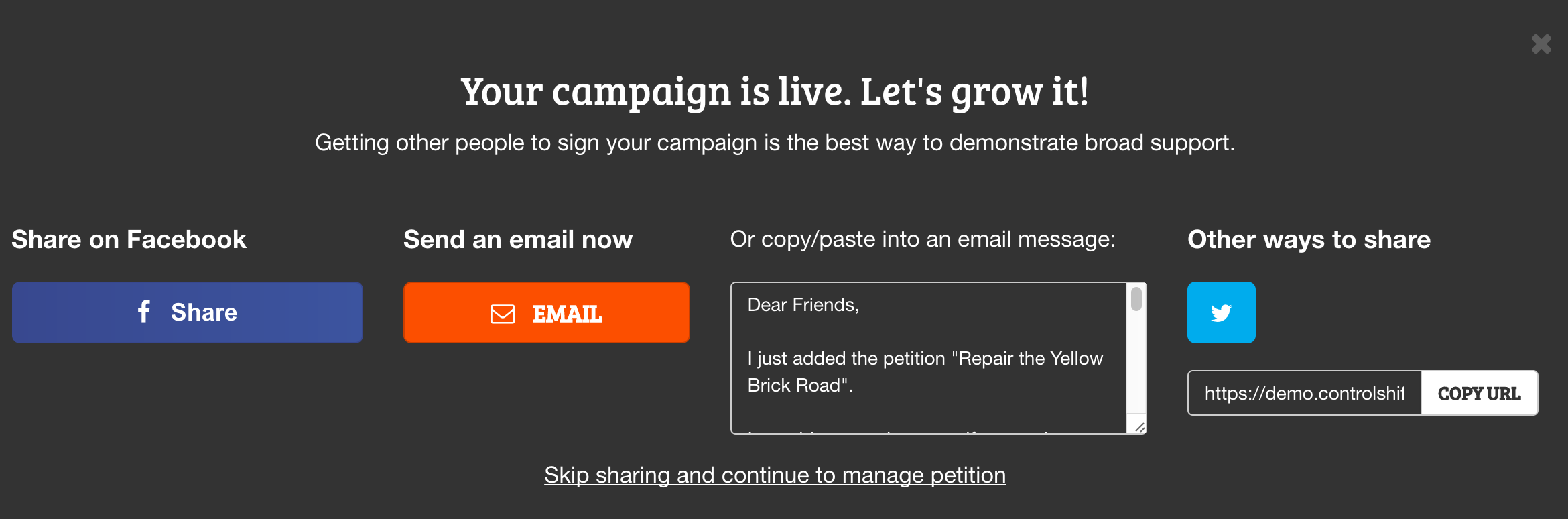Click the COPY URL button
The height and width of the screenshot is (519, 1568).
coord(1479,393)
